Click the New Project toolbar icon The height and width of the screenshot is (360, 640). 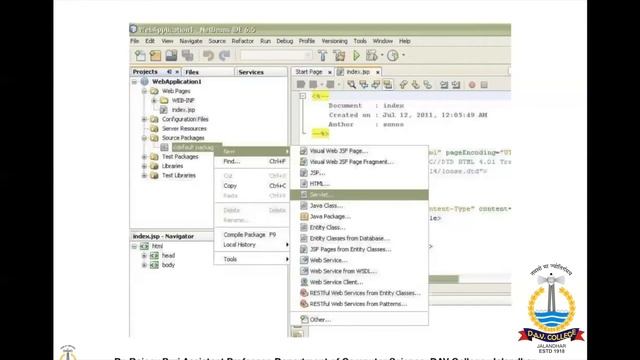156,56
